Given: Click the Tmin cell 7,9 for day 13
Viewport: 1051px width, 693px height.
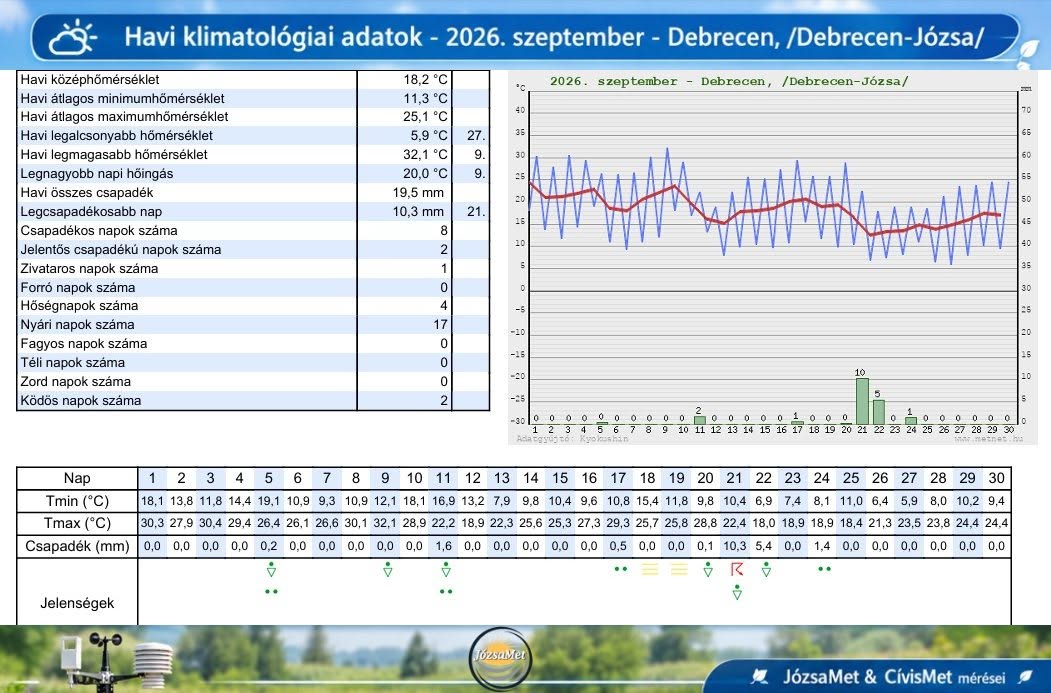Looking at the screenshot, I should (x=502, y=501).
